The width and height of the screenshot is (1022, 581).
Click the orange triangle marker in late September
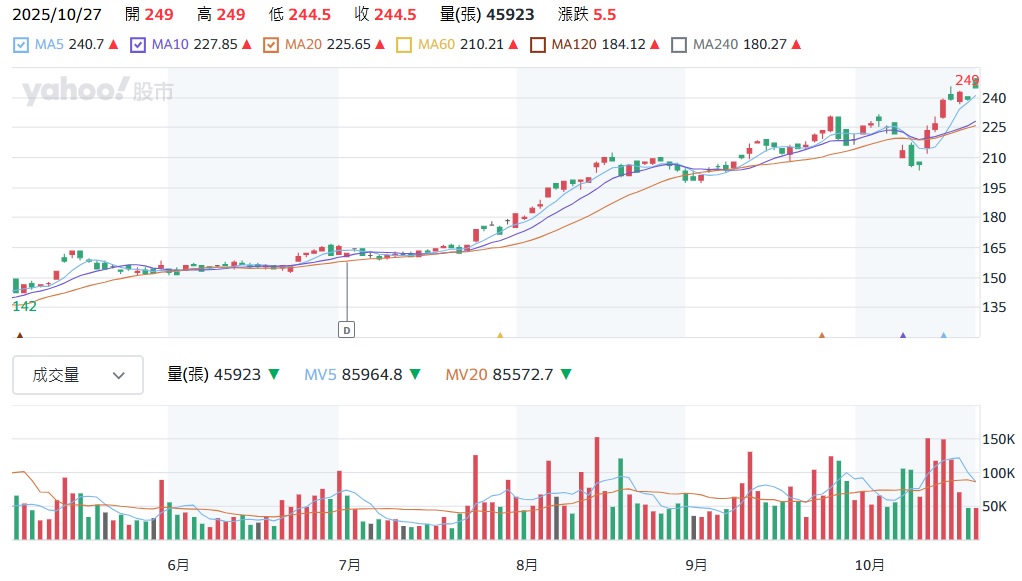point(822,336)
